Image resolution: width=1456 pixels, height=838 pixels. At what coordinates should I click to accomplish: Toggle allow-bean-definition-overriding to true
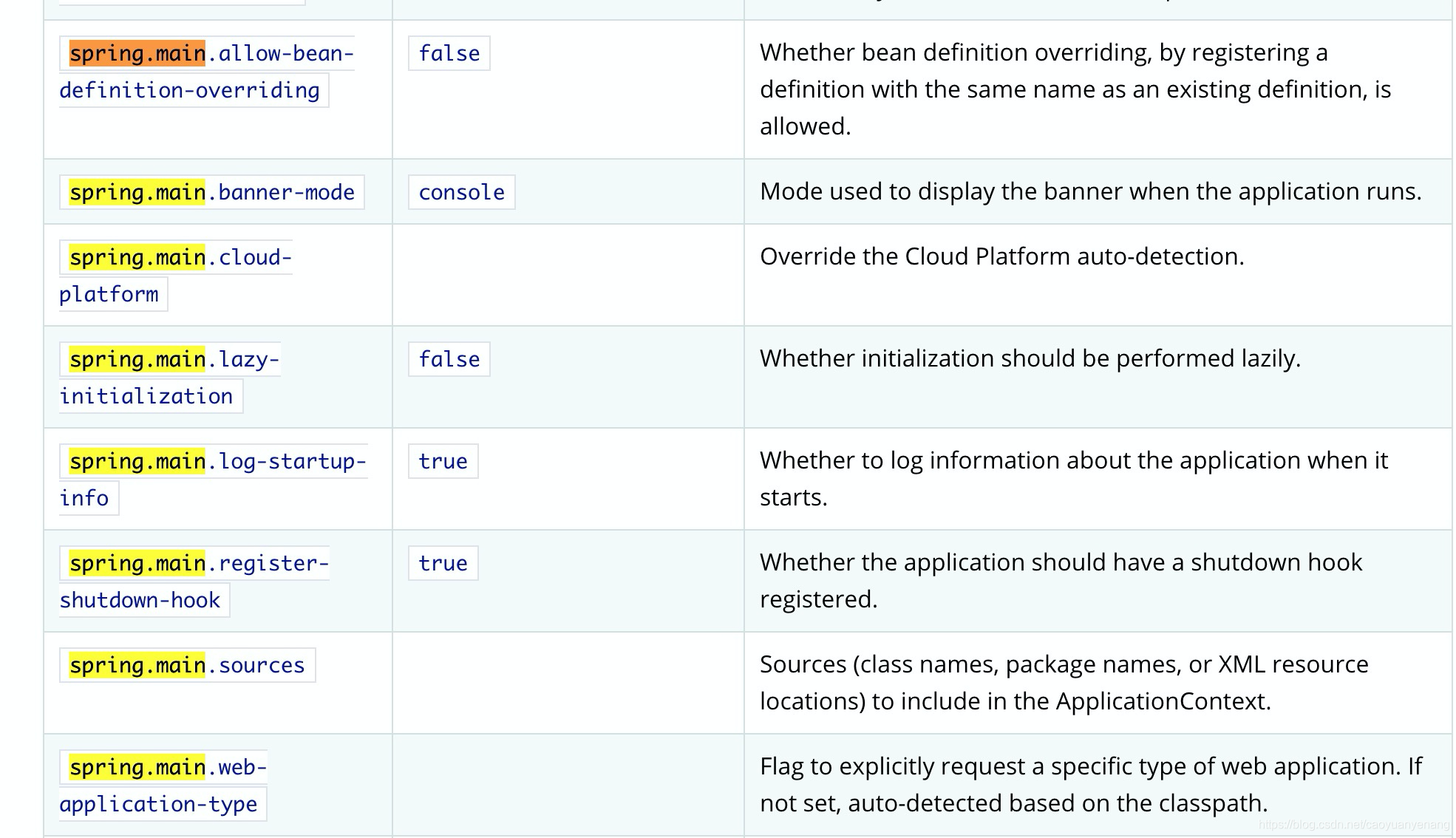[x=449, y=51]
